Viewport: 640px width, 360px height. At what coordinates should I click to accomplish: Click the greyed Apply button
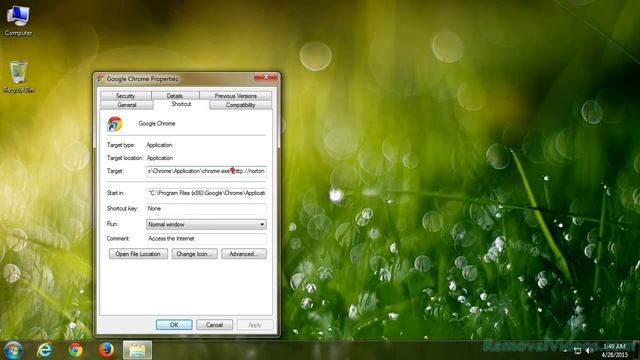pos(255,325)
